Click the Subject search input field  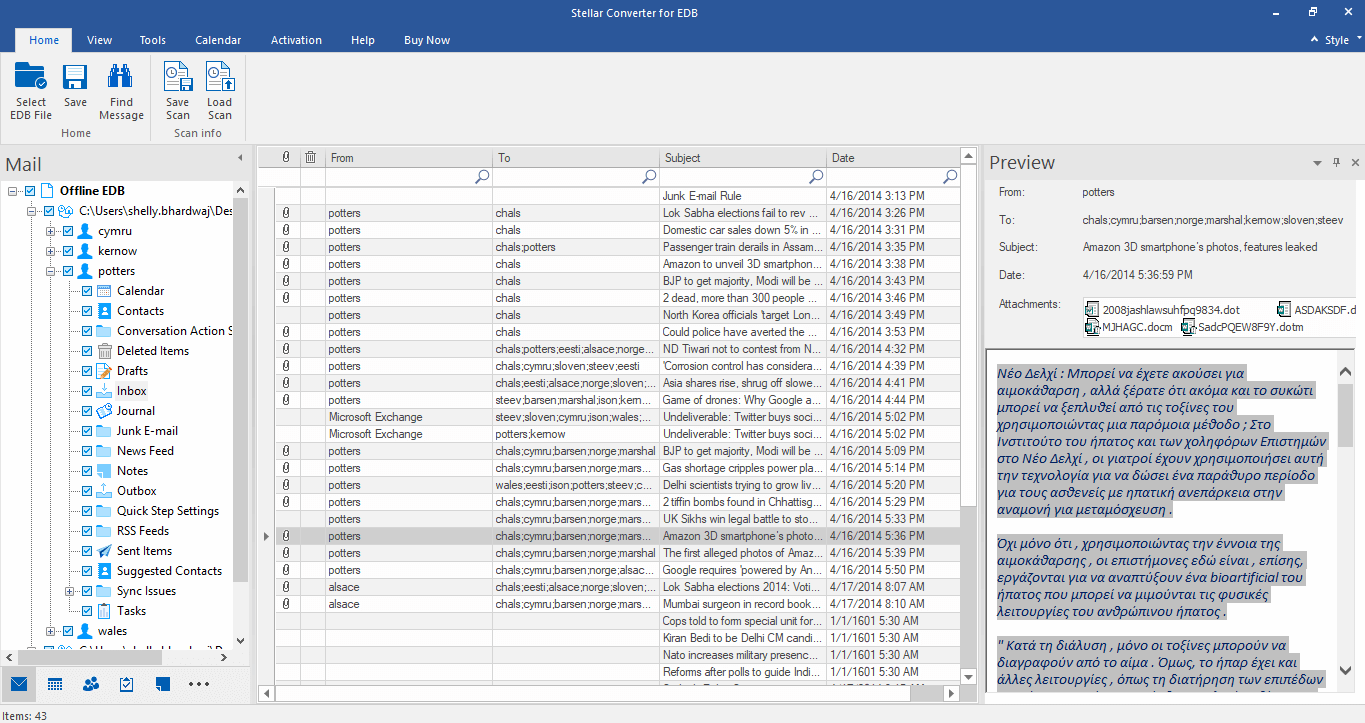tap(734, 177)
